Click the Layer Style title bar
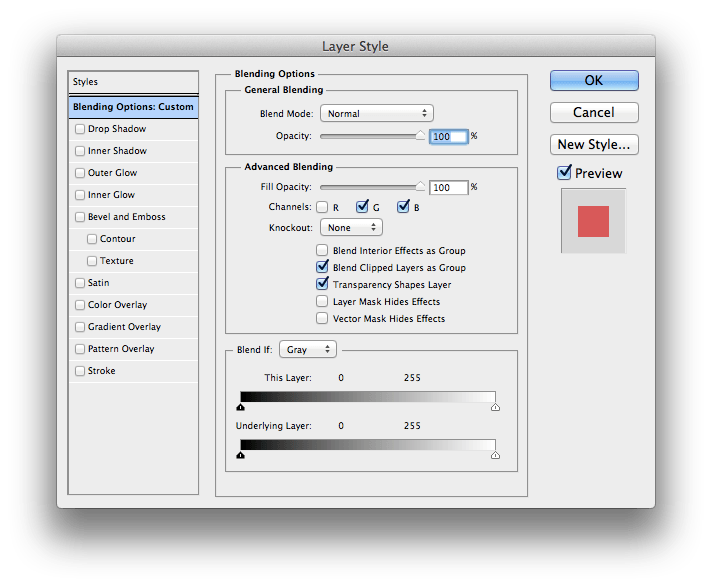712x587 pixels. (356, 46)
